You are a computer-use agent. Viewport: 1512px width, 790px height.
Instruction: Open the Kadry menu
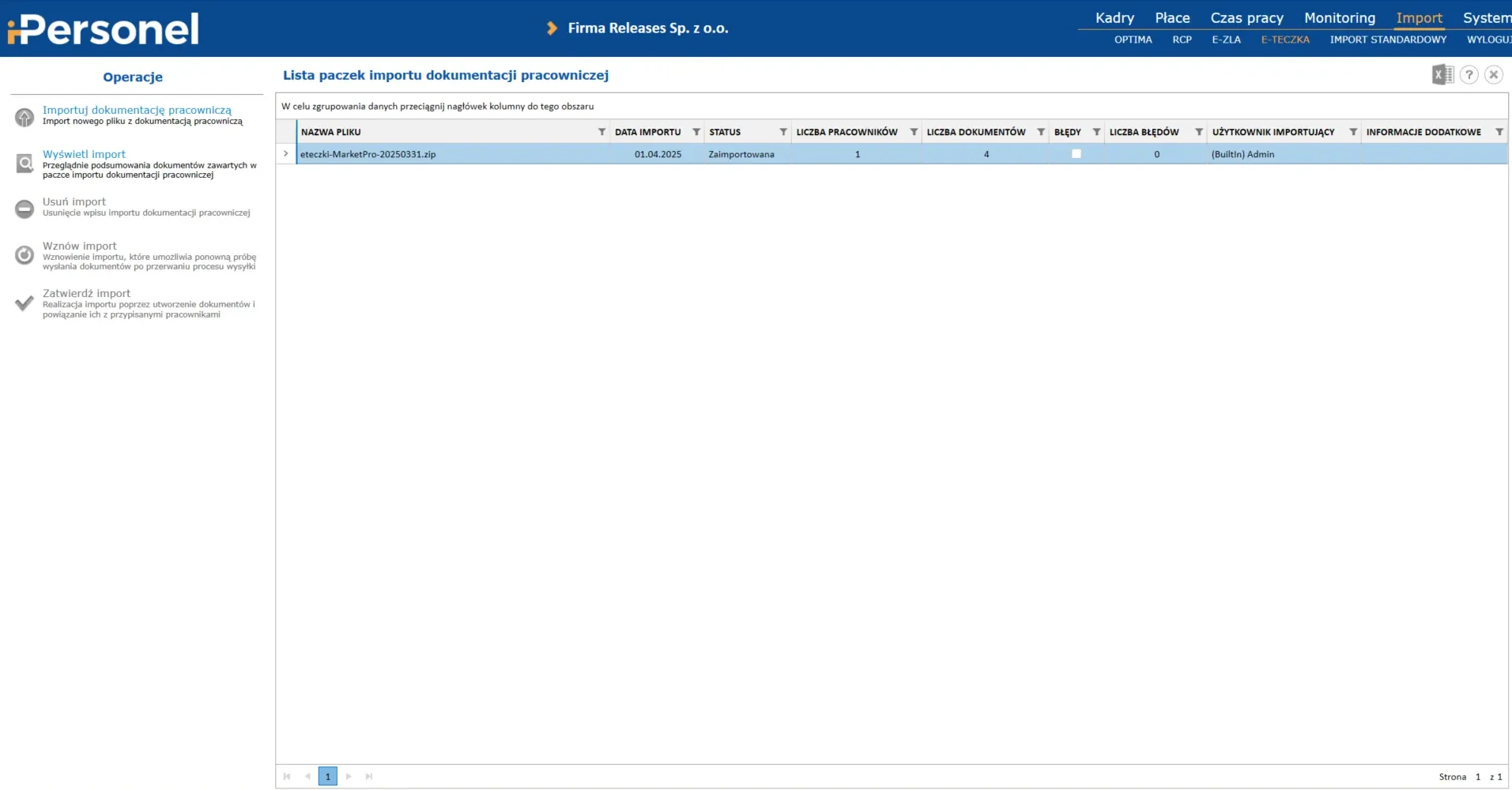1114,18
